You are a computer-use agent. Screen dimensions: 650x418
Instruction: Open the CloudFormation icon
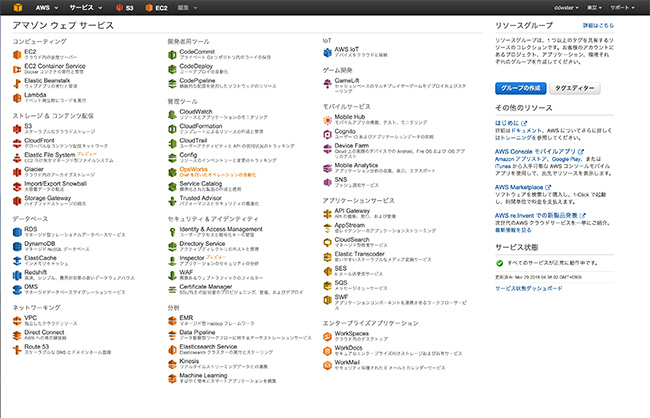(x=172, y=129)
